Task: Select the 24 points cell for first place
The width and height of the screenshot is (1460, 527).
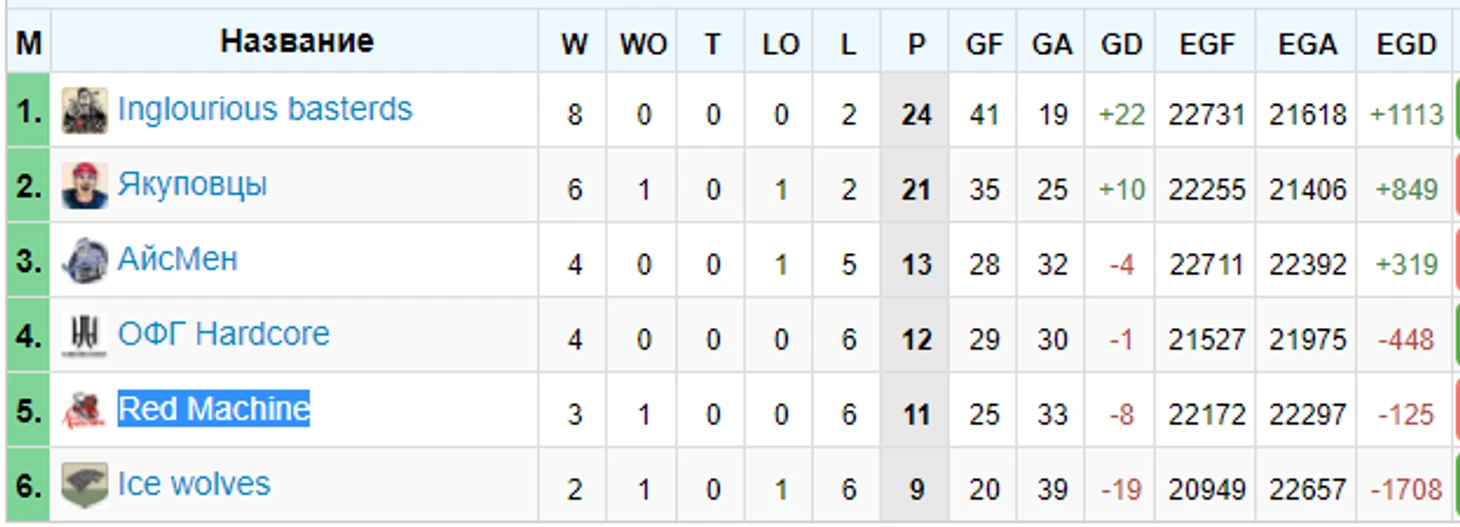Action: [916, 114]
